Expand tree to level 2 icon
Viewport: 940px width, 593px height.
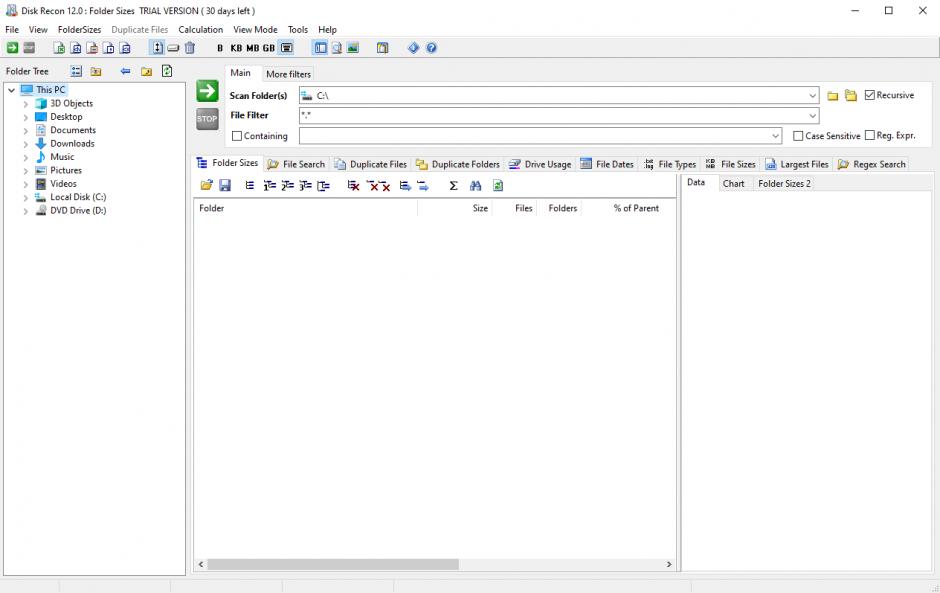288,186
